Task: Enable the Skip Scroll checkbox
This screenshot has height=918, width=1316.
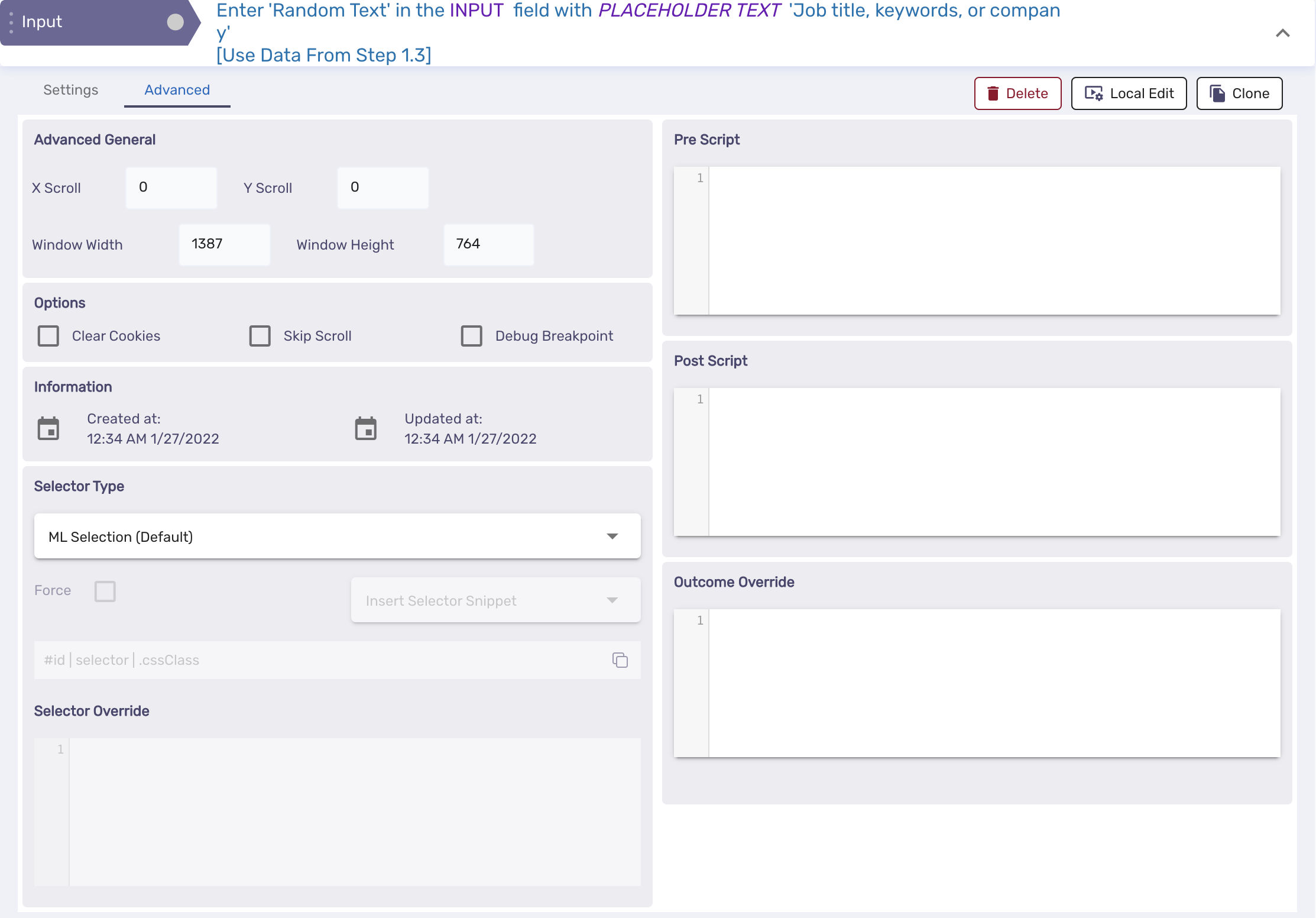Action: (260, 336)
